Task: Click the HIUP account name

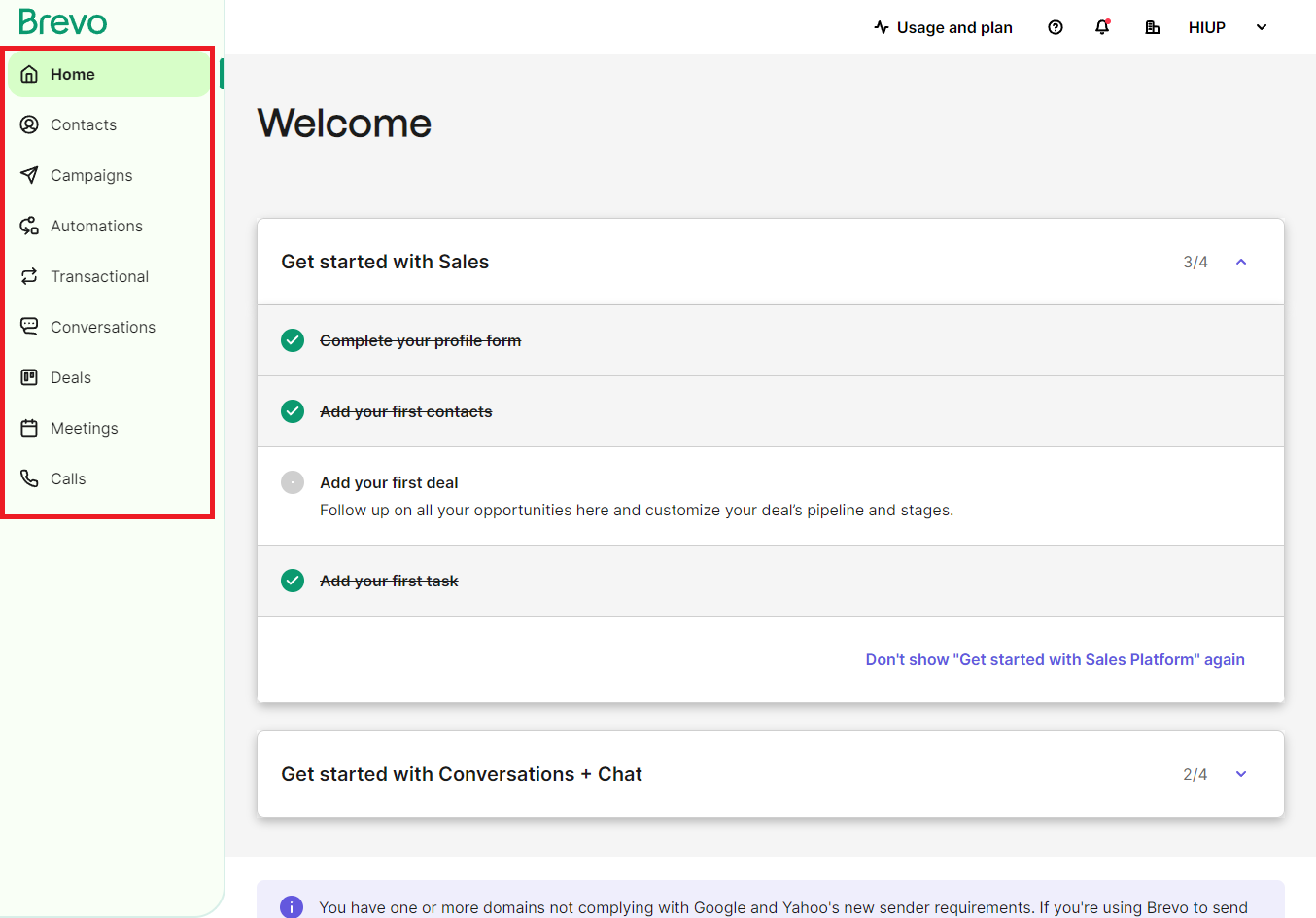Action: click(x=1207, y=27)
